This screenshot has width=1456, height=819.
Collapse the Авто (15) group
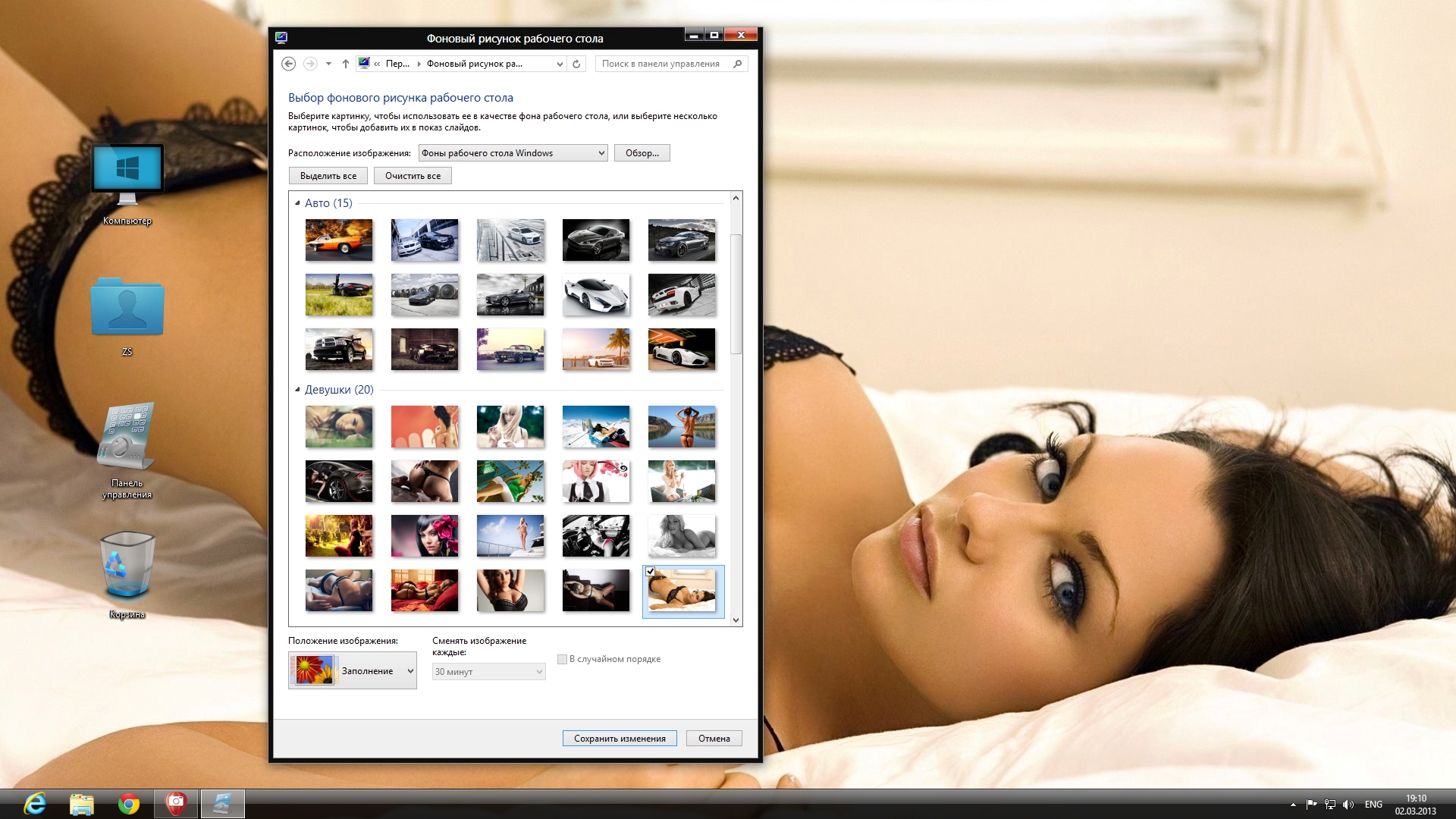[297, 203]
